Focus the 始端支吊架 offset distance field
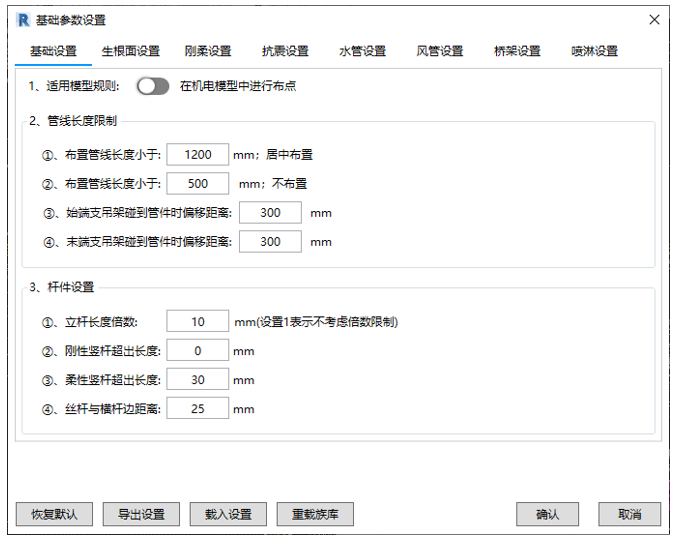This screenshot has width=677, height=543. [270, 213]
